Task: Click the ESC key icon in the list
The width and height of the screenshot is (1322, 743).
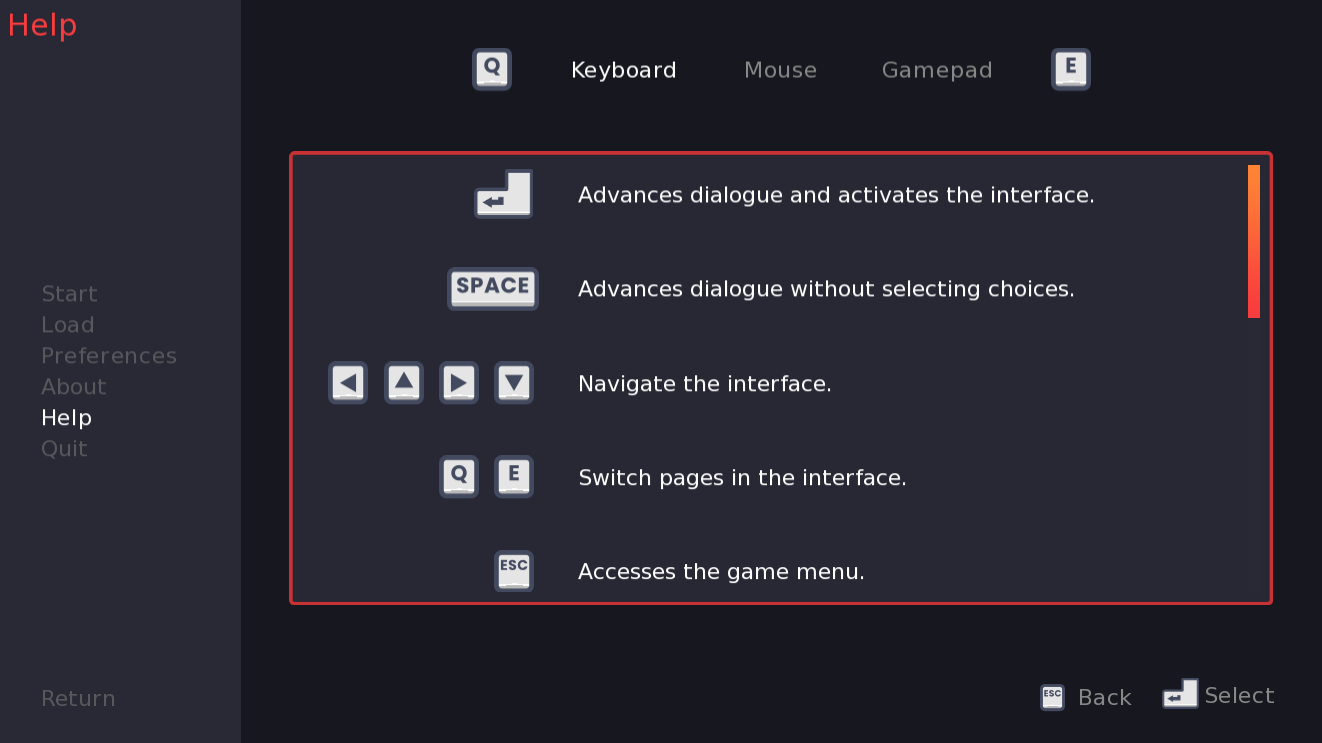Action: 513,571
